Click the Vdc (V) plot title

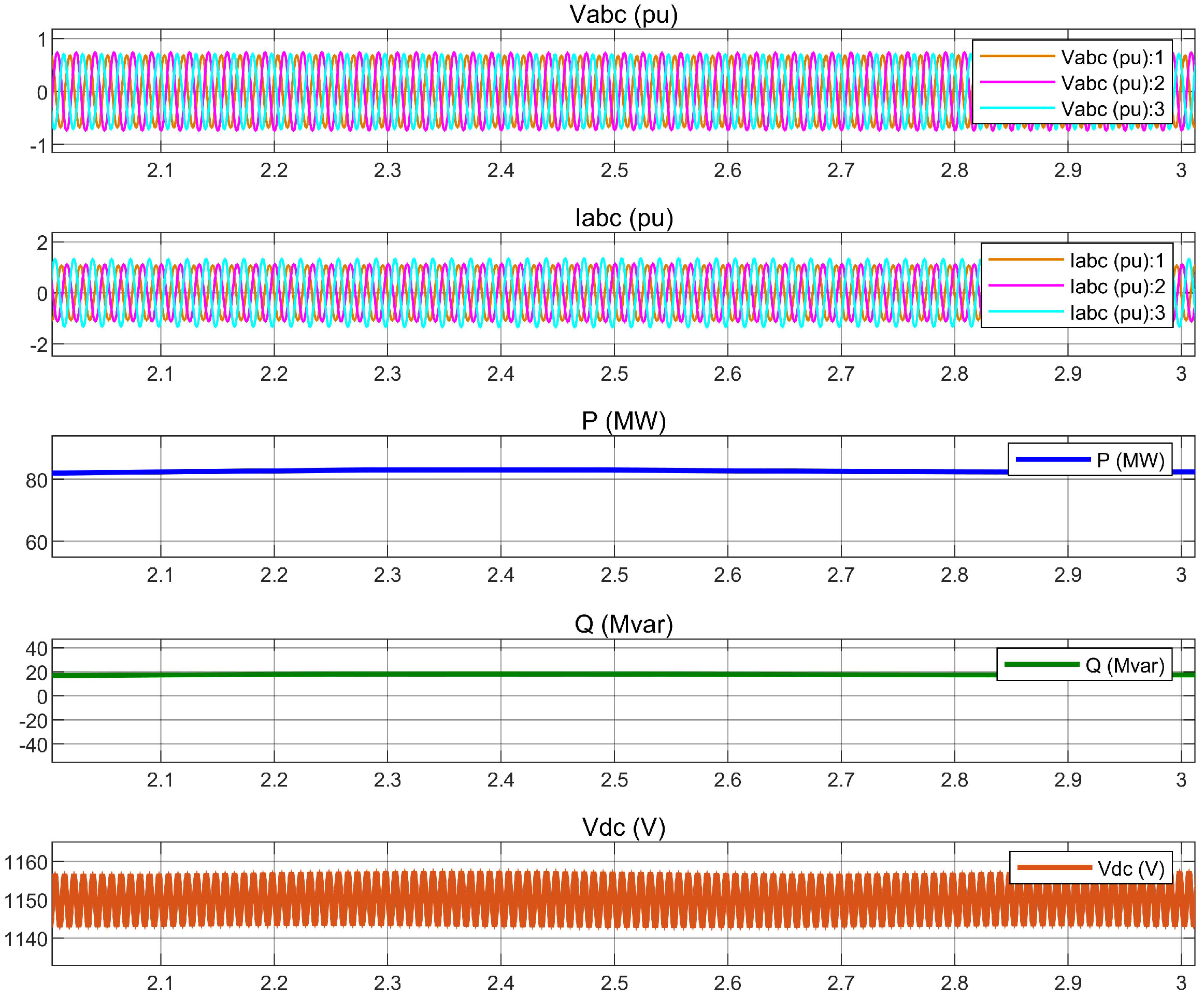(623, 827)
